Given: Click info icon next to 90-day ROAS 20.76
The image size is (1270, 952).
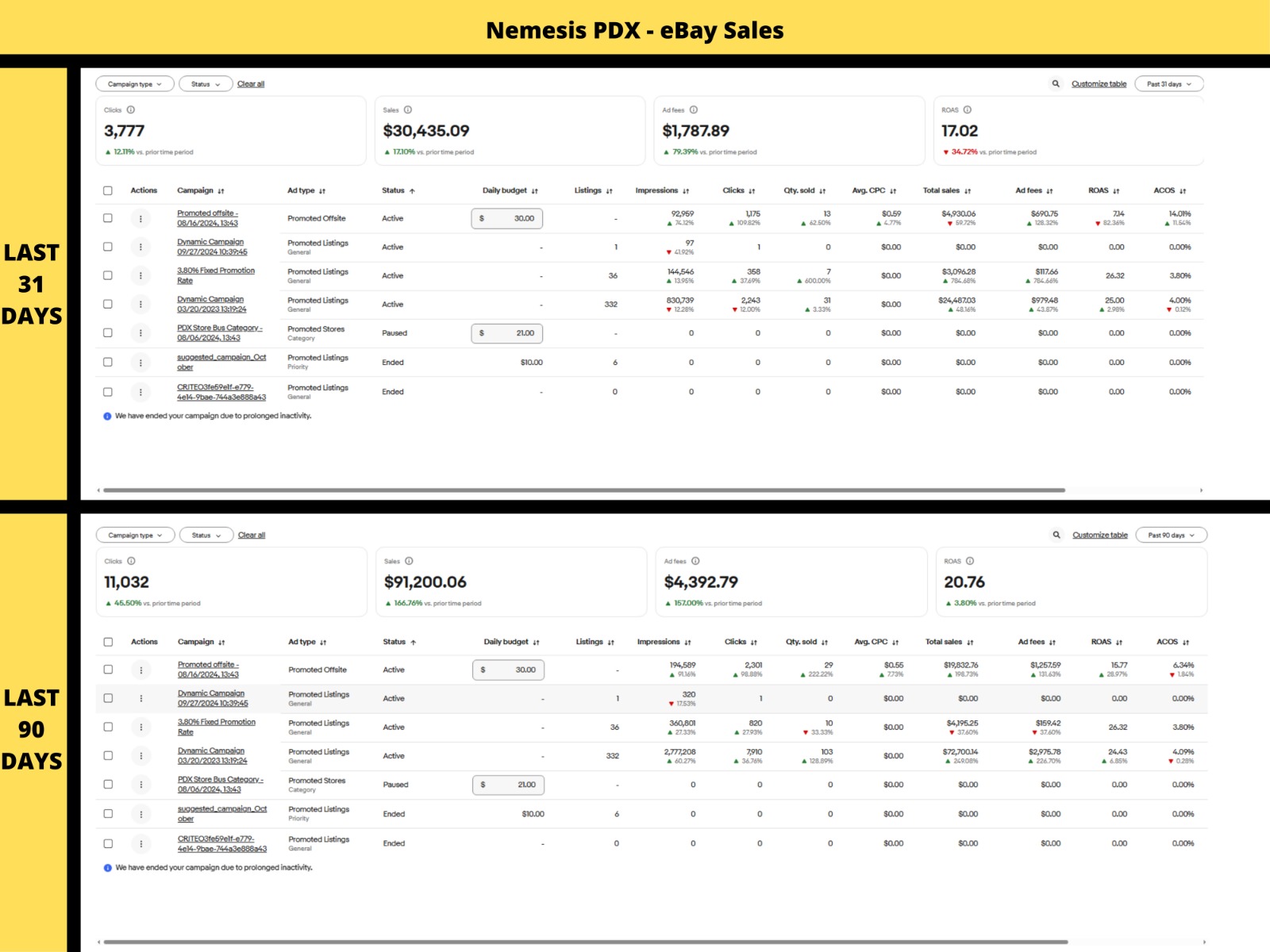Looking at the screenshot, I should (970, 561).
